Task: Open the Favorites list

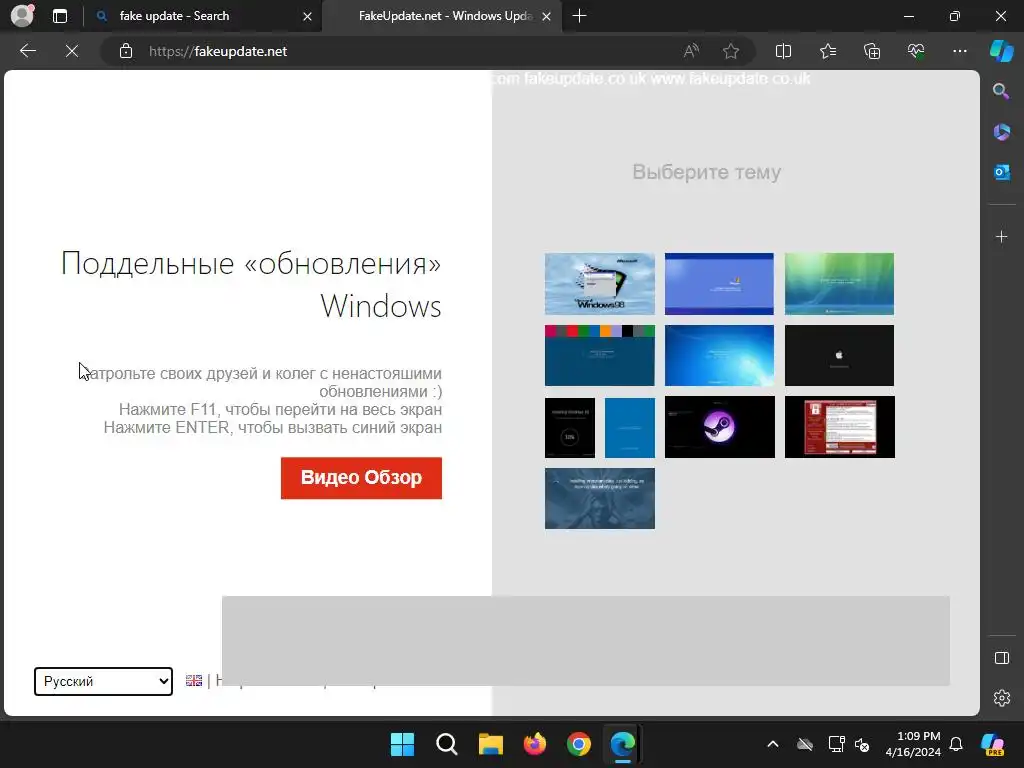Action: point(827,51)
